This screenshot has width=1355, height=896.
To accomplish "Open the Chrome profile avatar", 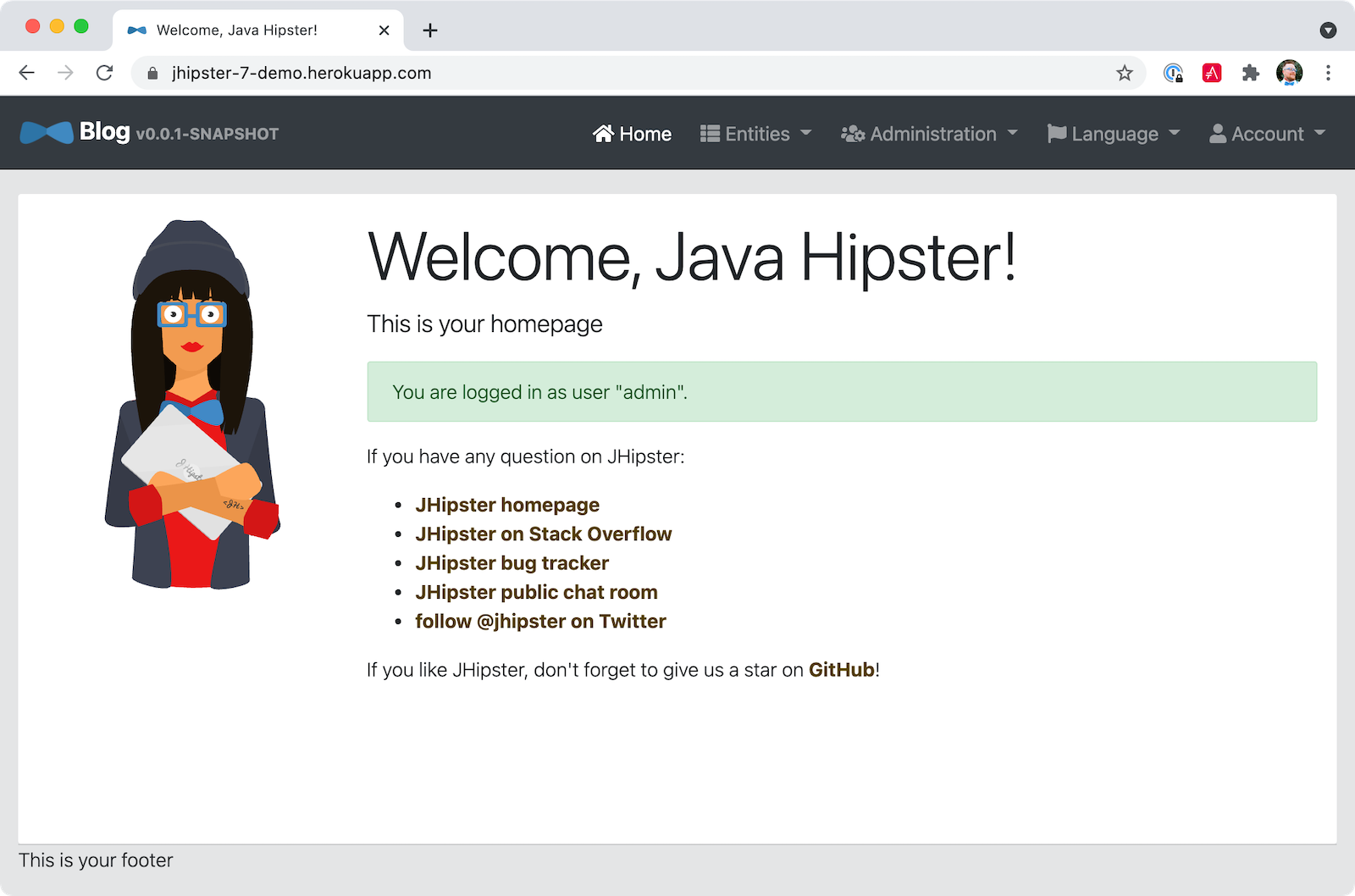I will pos(1289,73).
